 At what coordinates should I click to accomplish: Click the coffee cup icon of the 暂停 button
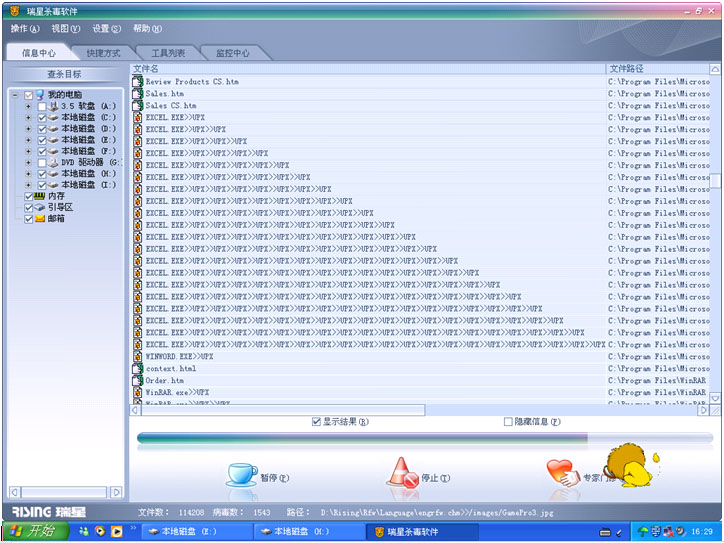click(241, 475)
